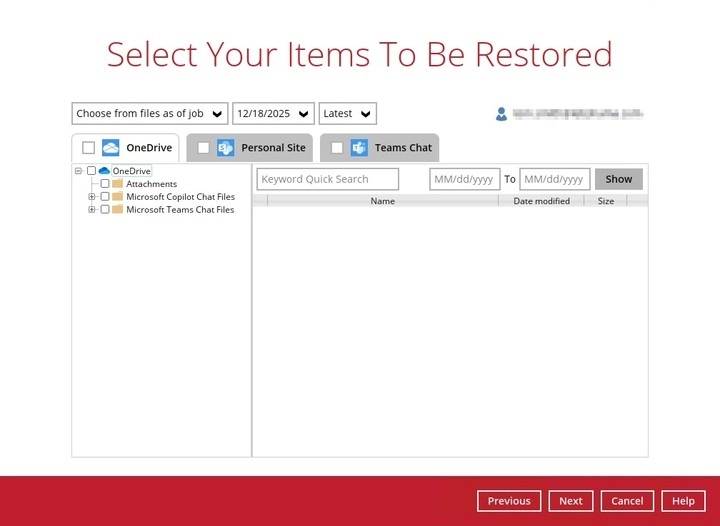Expand the Microsoft Teams Chat Files node
The height and width of the screenshot is (526, 720).
pyautogui.click(x=92, y=209)
